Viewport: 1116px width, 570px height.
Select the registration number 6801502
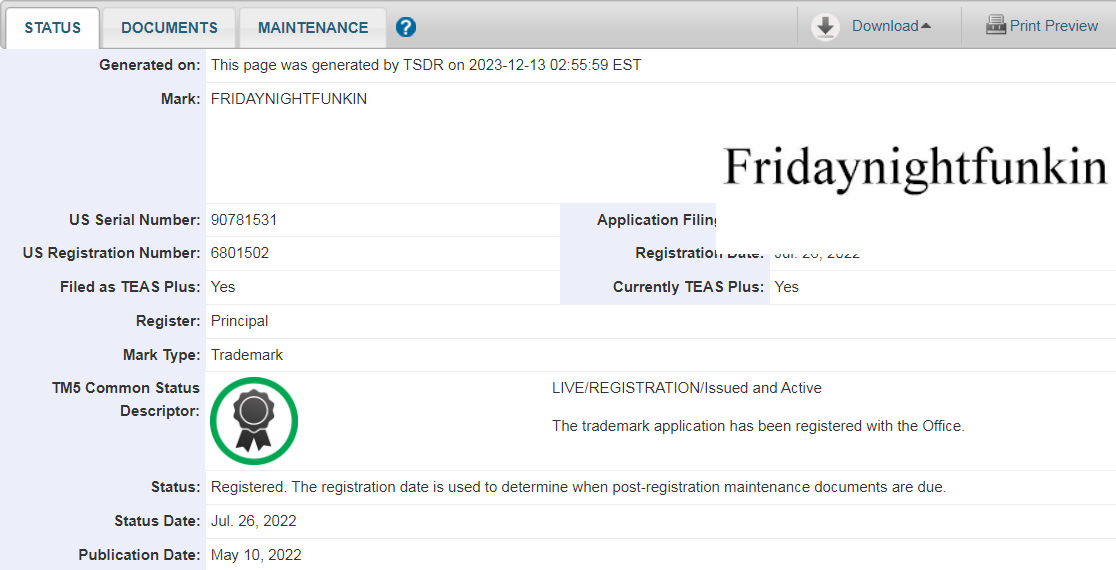point(240,253)
